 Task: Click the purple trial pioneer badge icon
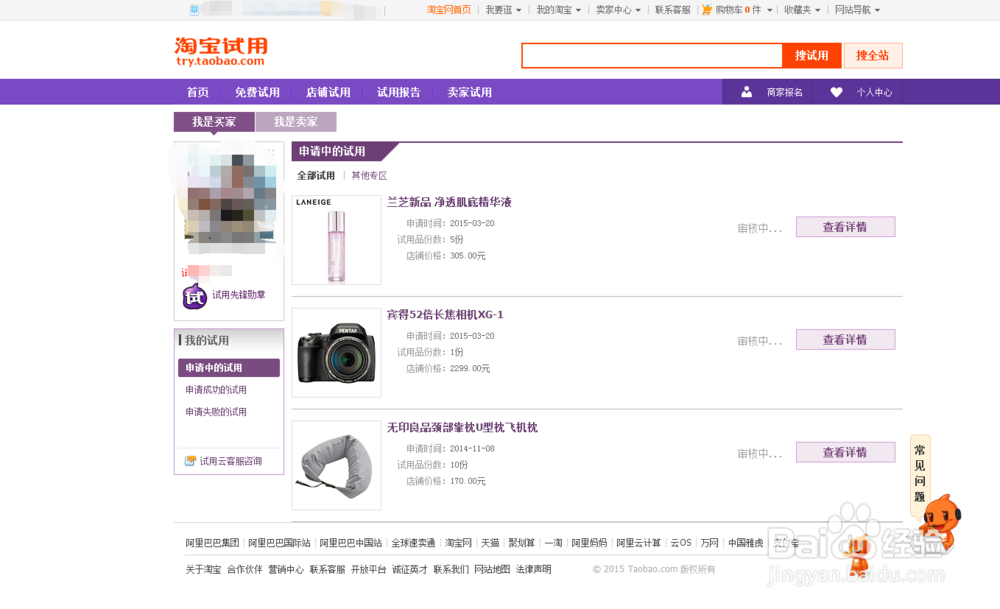pyautogui.click(x=195, y=296)
